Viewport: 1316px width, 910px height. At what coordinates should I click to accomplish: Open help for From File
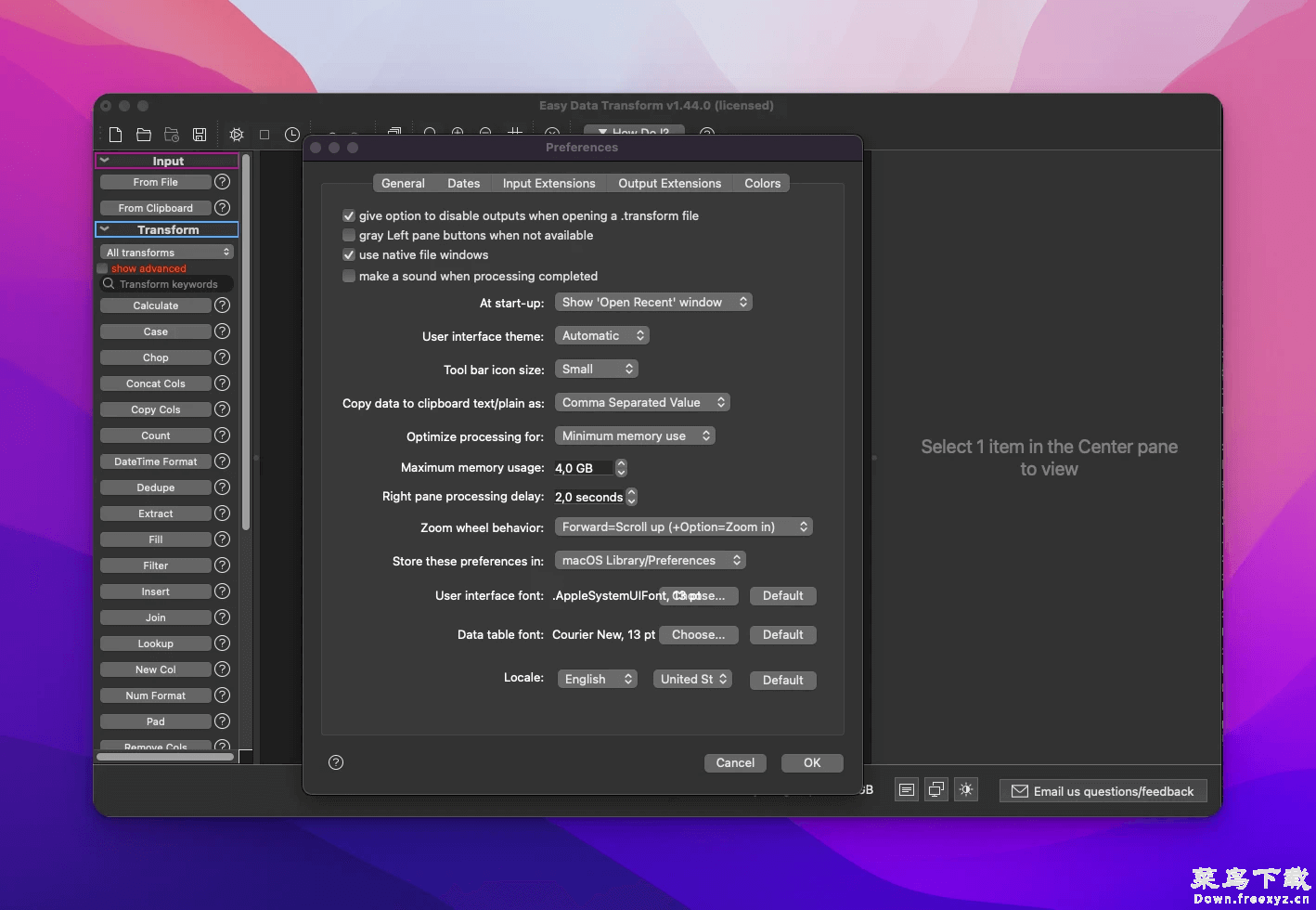point(222,182)
